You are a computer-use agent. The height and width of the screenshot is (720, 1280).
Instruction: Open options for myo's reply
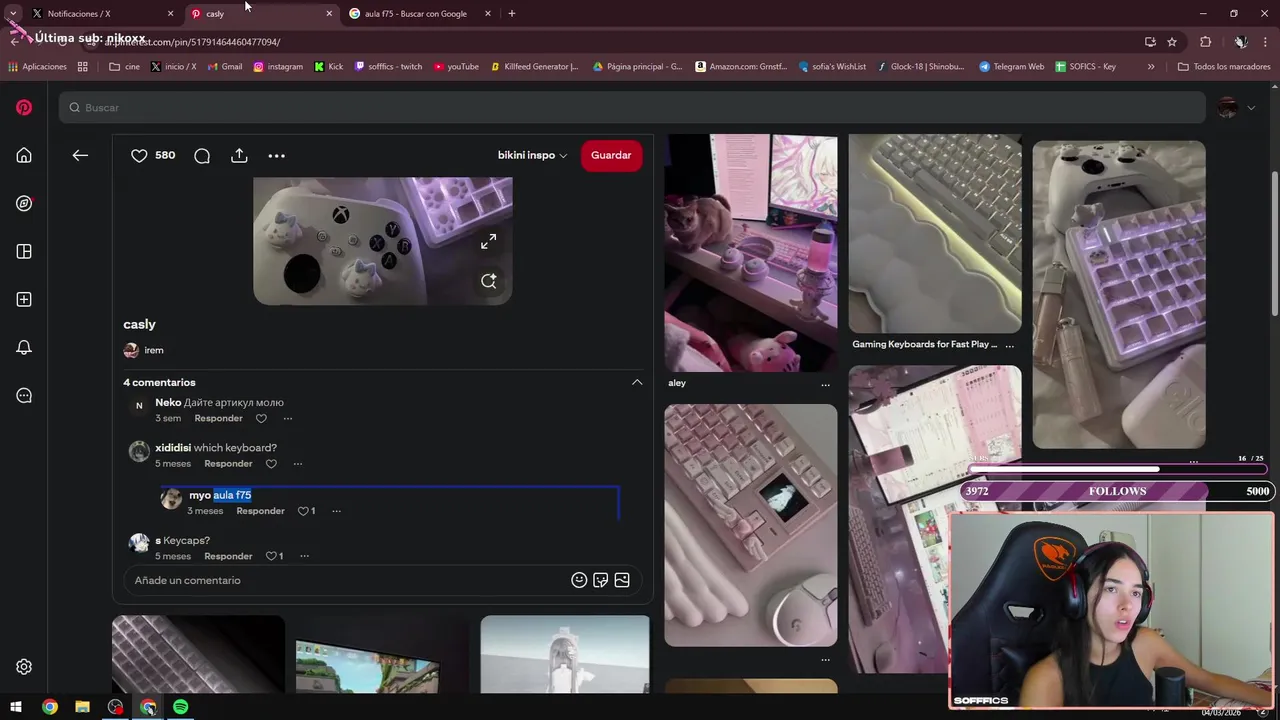click(336, 511)
